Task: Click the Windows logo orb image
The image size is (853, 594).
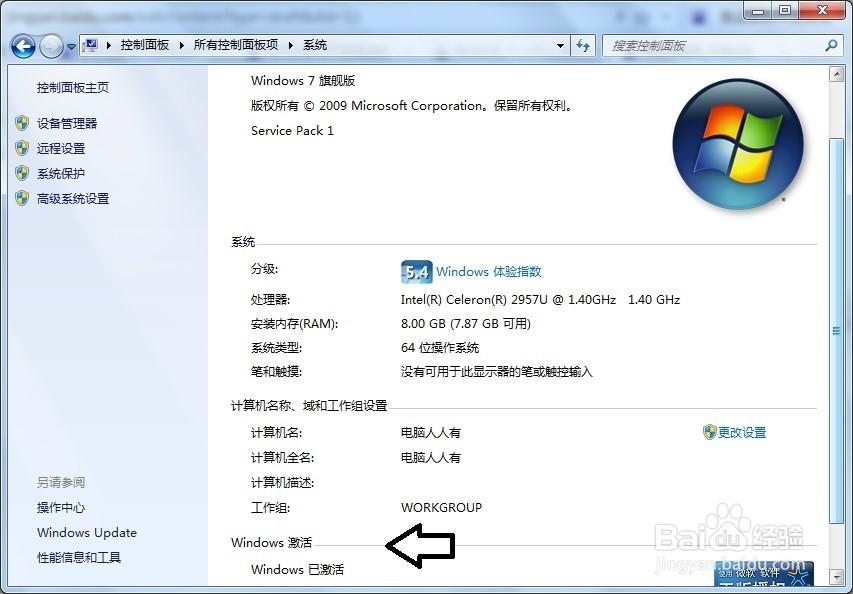Action: coord(738,144)
